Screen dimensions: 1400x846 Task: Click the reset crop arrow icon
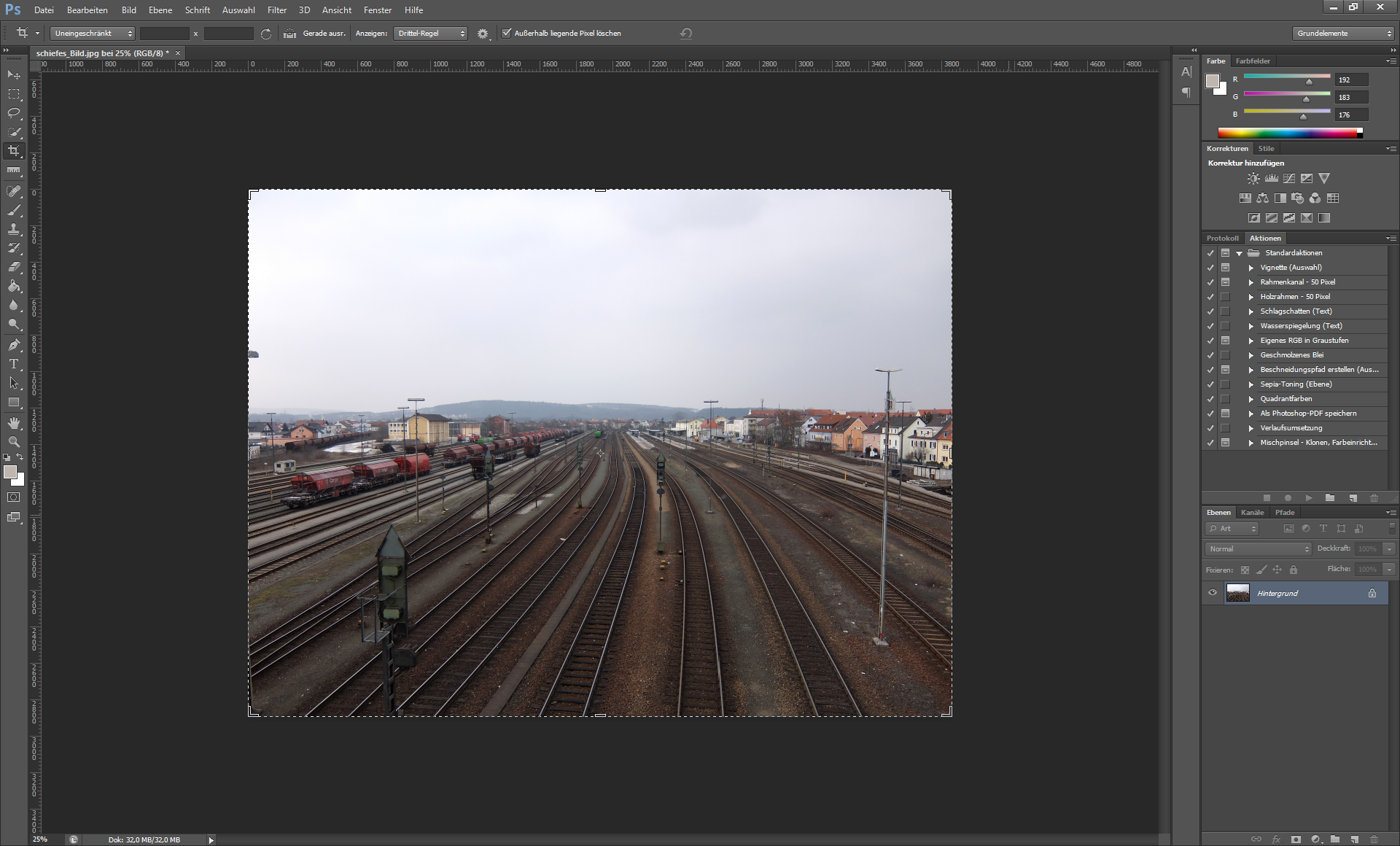685,34
